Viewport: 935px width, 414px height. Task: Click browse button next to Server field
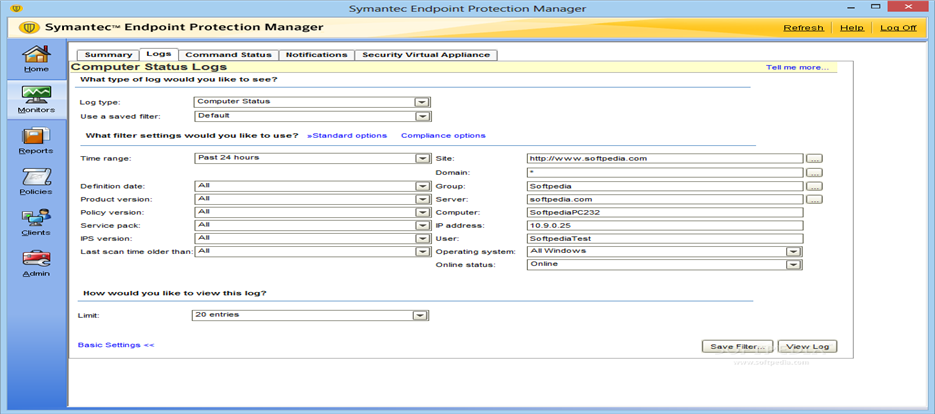[x=814, y=199]
